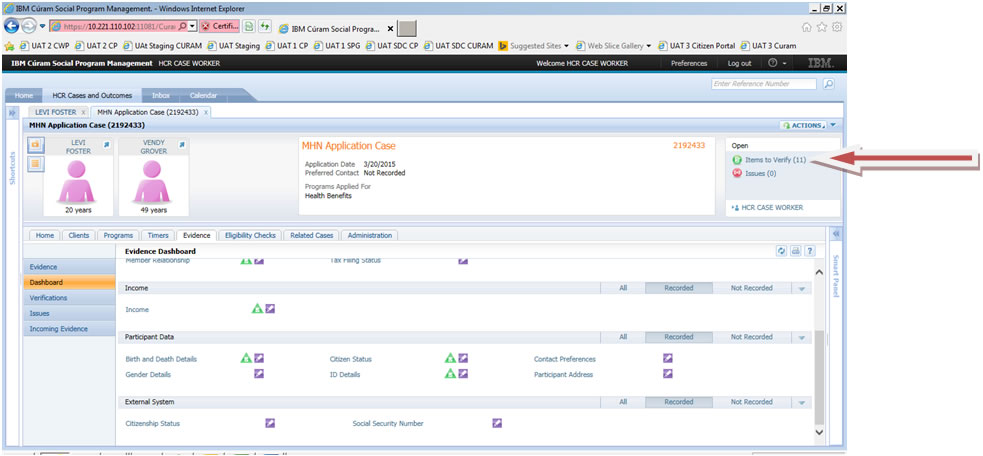The image size is (983, 456).
Task: Open the help dropdown in the Cúram header
Action: [777, 63]
